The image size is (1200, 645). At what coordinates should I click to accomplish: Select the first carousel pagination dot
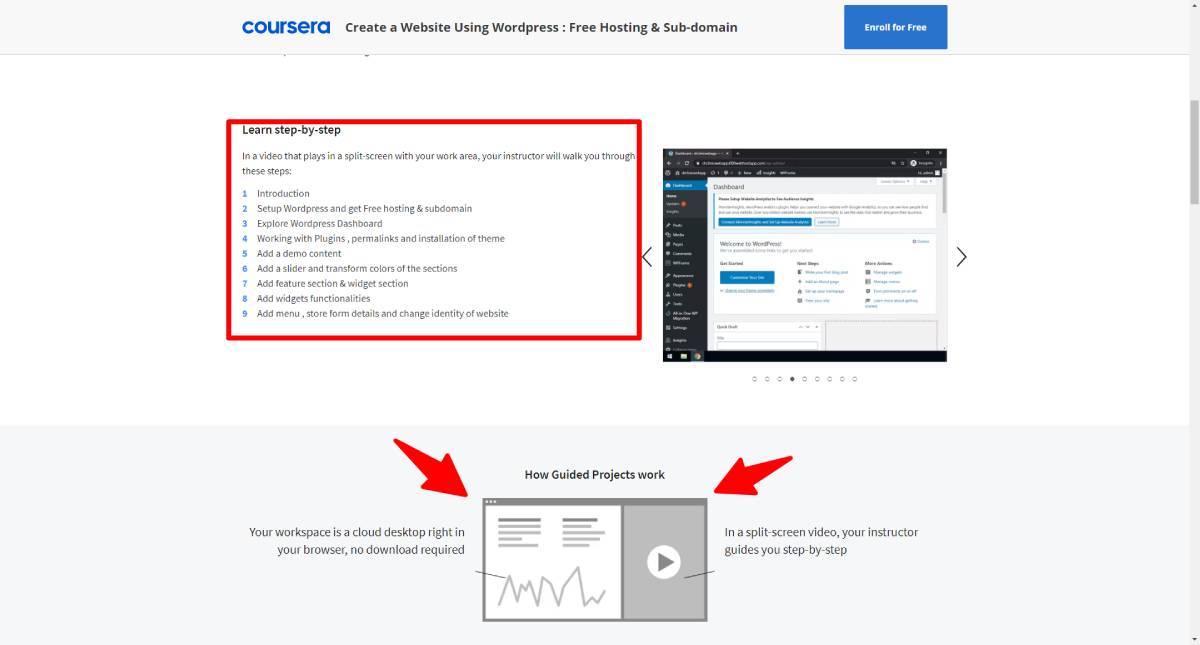(755, 379)
